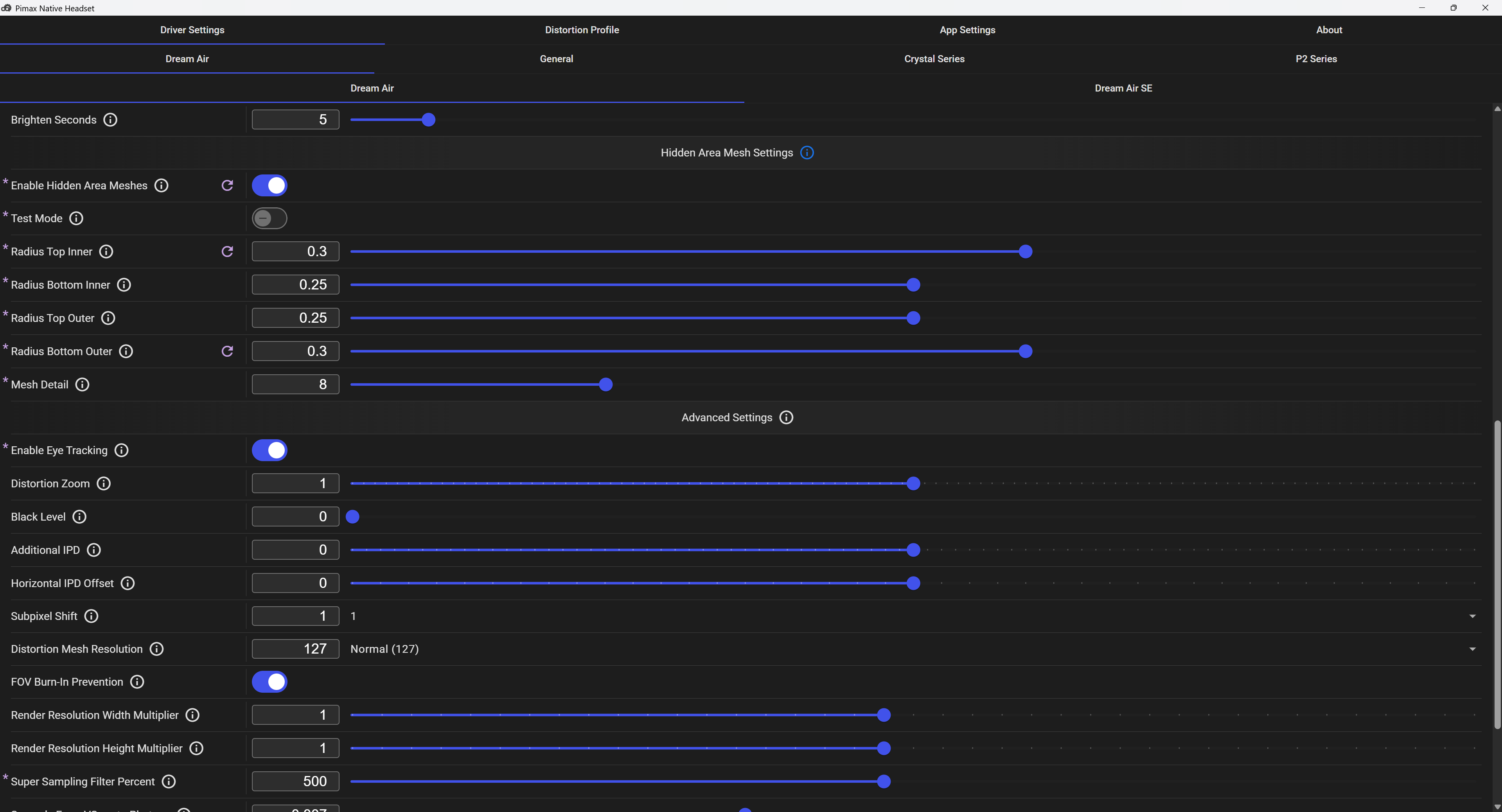Click the Normal (127) combo box text
The height and width of the screenshot is (812, 1502).
pos(384,649)
